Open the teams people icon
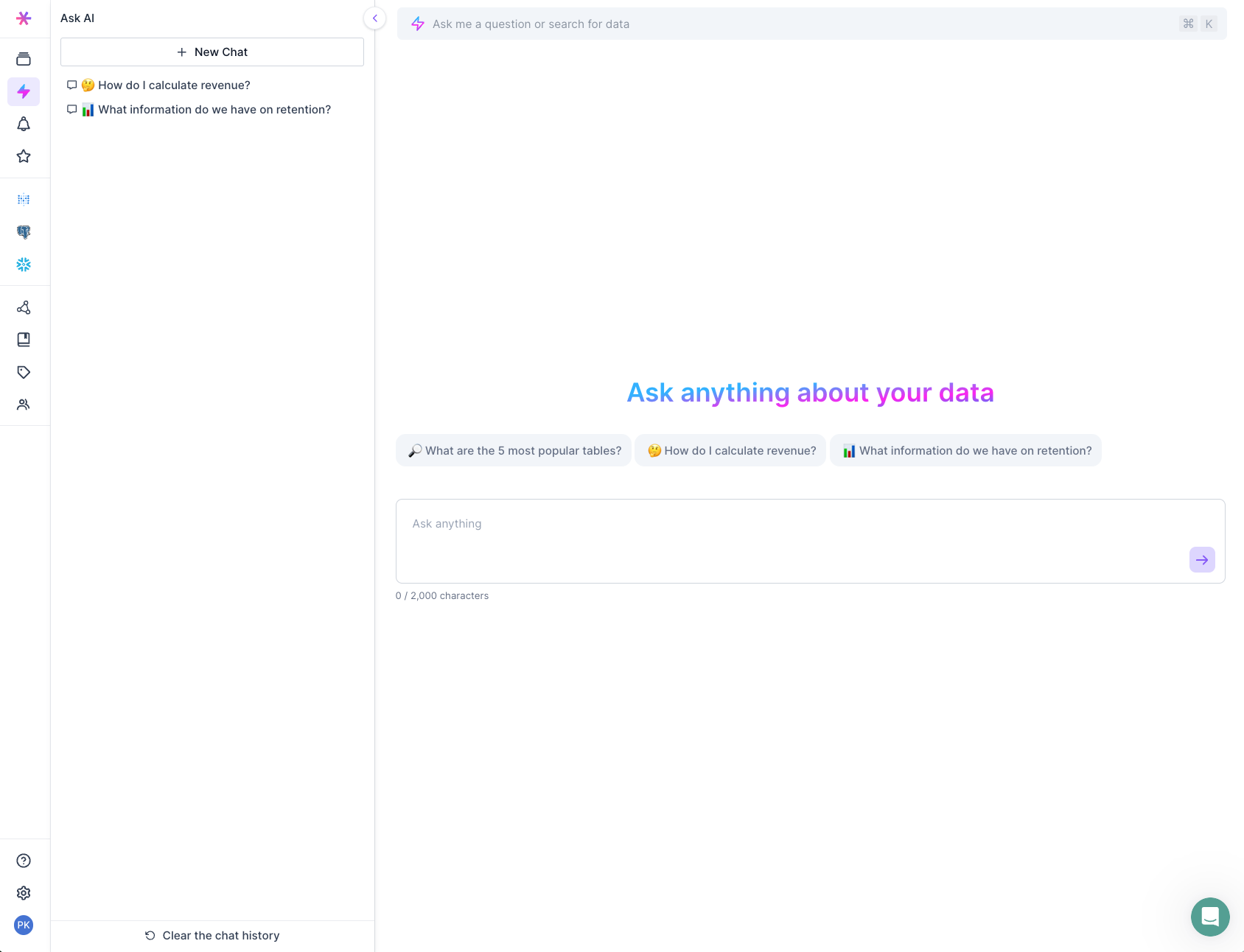Viewport: 1244px width, 952px height. (x=24, y=405)
